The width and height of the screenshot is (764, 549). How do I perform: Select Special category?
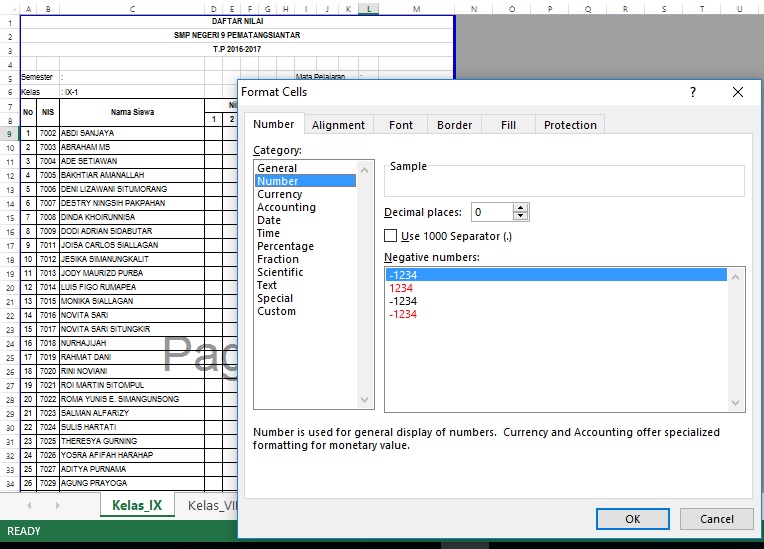[306, 298]
